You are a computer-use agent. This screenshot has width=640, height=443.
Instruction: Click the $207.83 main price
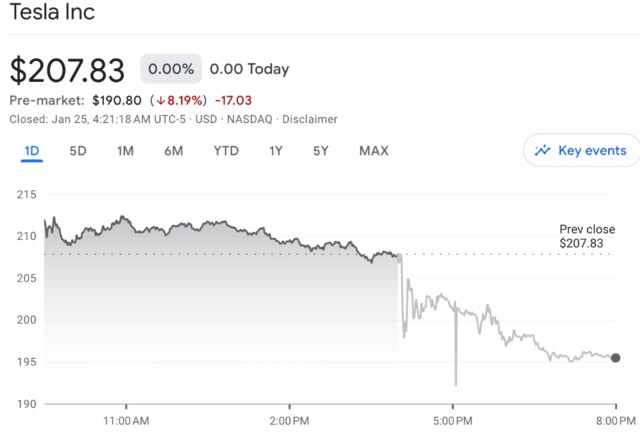pos(67,70)
